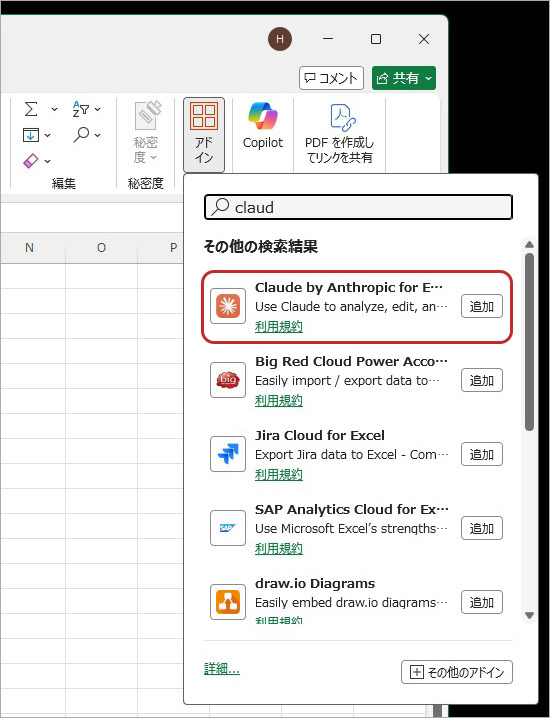The height and width of the screenshot is (718, 550).
Task: Open the AutoSum dropdown arrow
Action: click(x=54, y=109)
